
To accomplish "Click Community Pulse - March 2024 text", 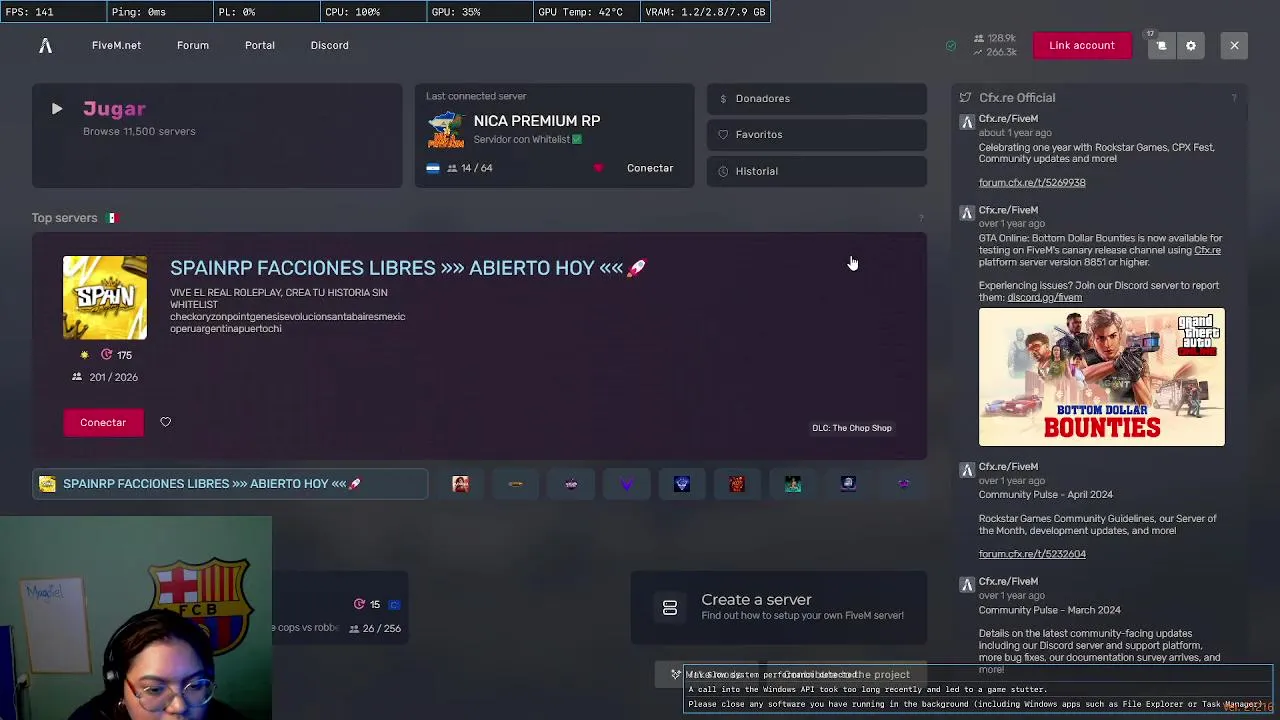I will pyautogui.click(x=1049, y=610).
